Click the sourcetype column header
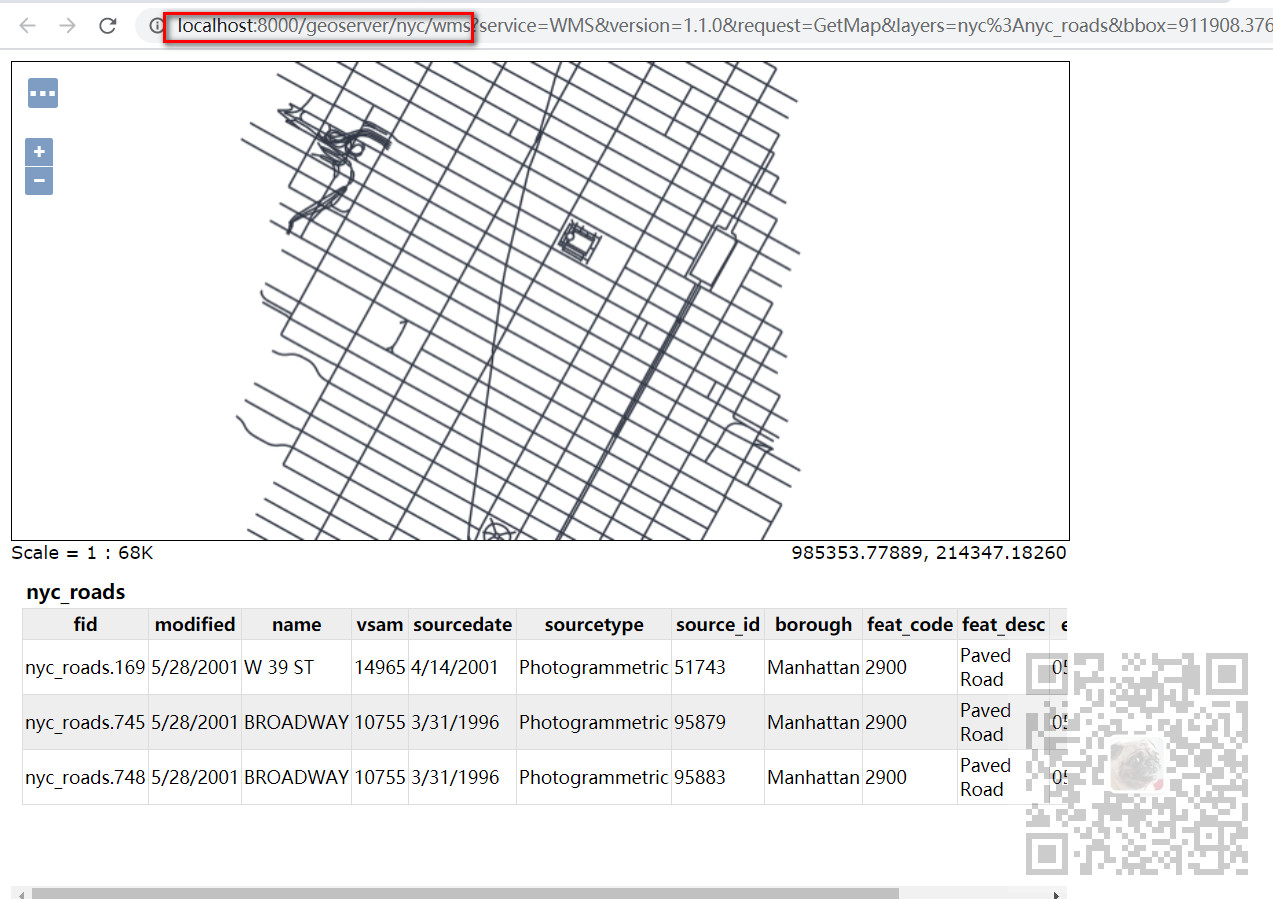The height and width of the screenshot is (899, 1273). click(x=594, y=625)
